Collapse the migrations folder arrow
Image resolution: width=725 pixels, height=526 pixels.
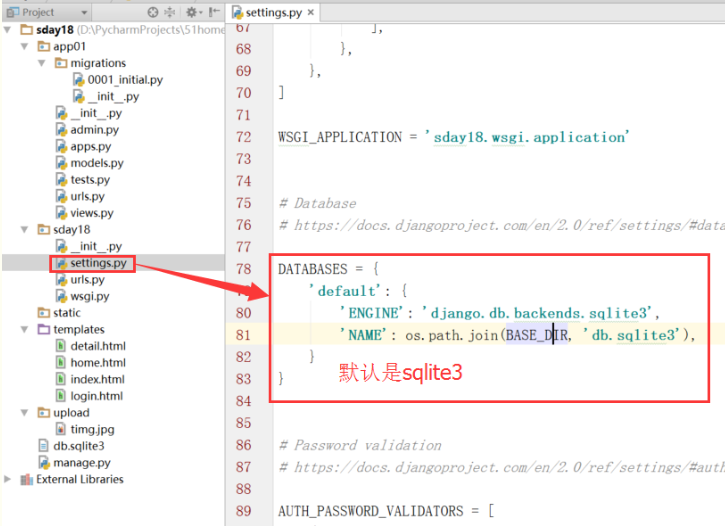click(x=44, y=63)
